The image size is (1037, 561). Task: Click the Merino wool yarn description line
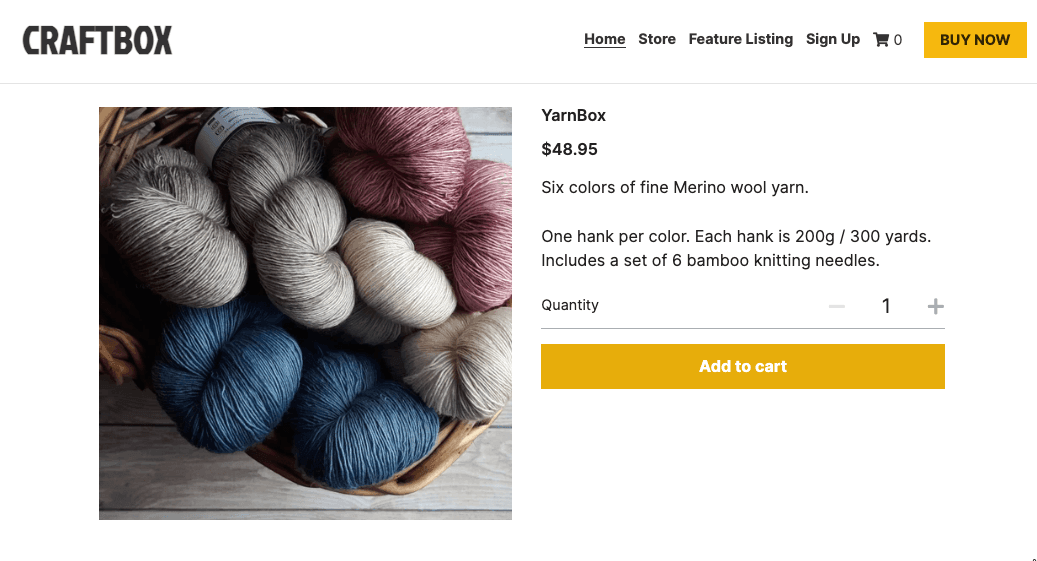[675, 188]
